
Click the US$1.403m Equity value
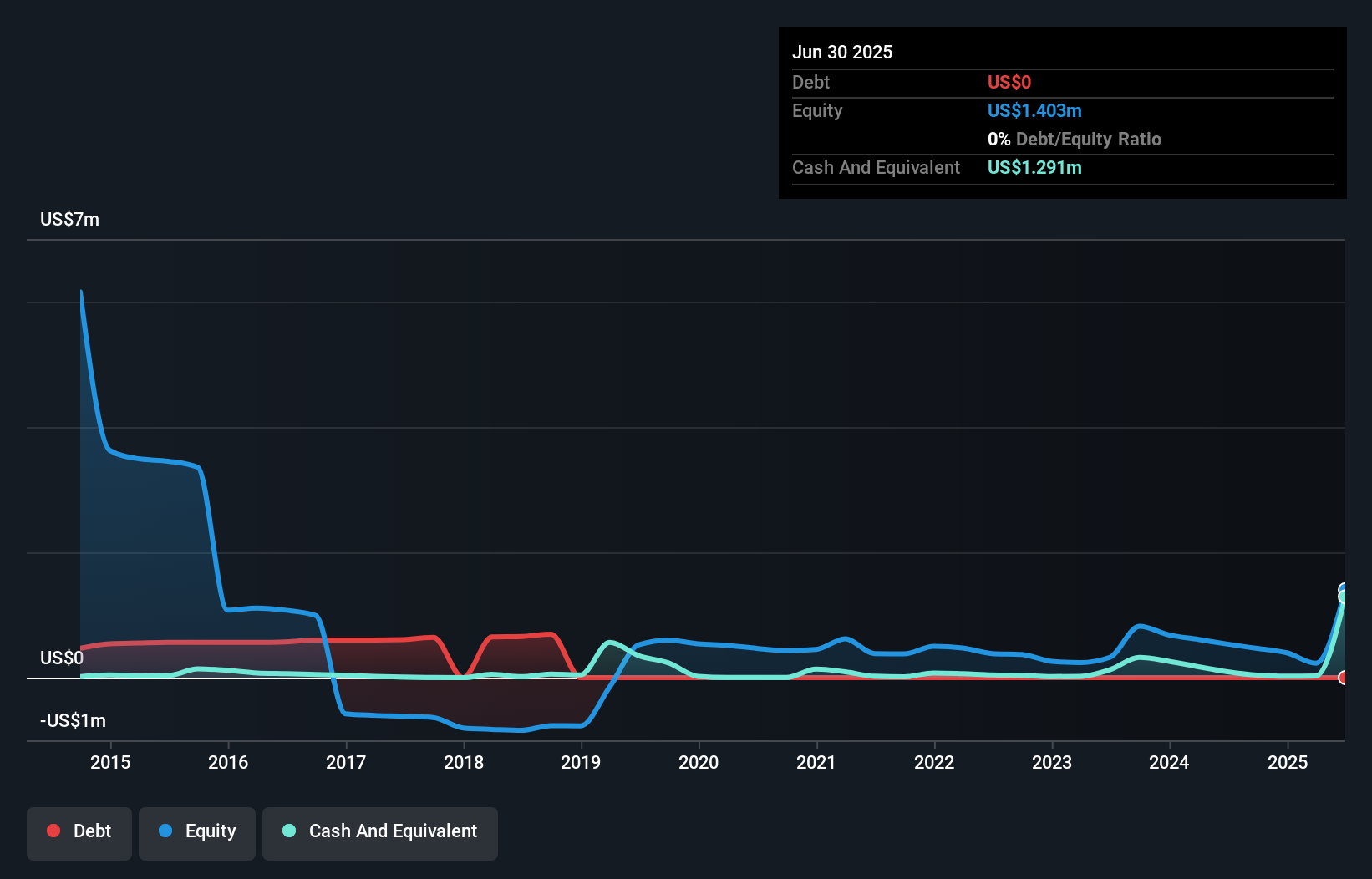[x=1034, y=110]
